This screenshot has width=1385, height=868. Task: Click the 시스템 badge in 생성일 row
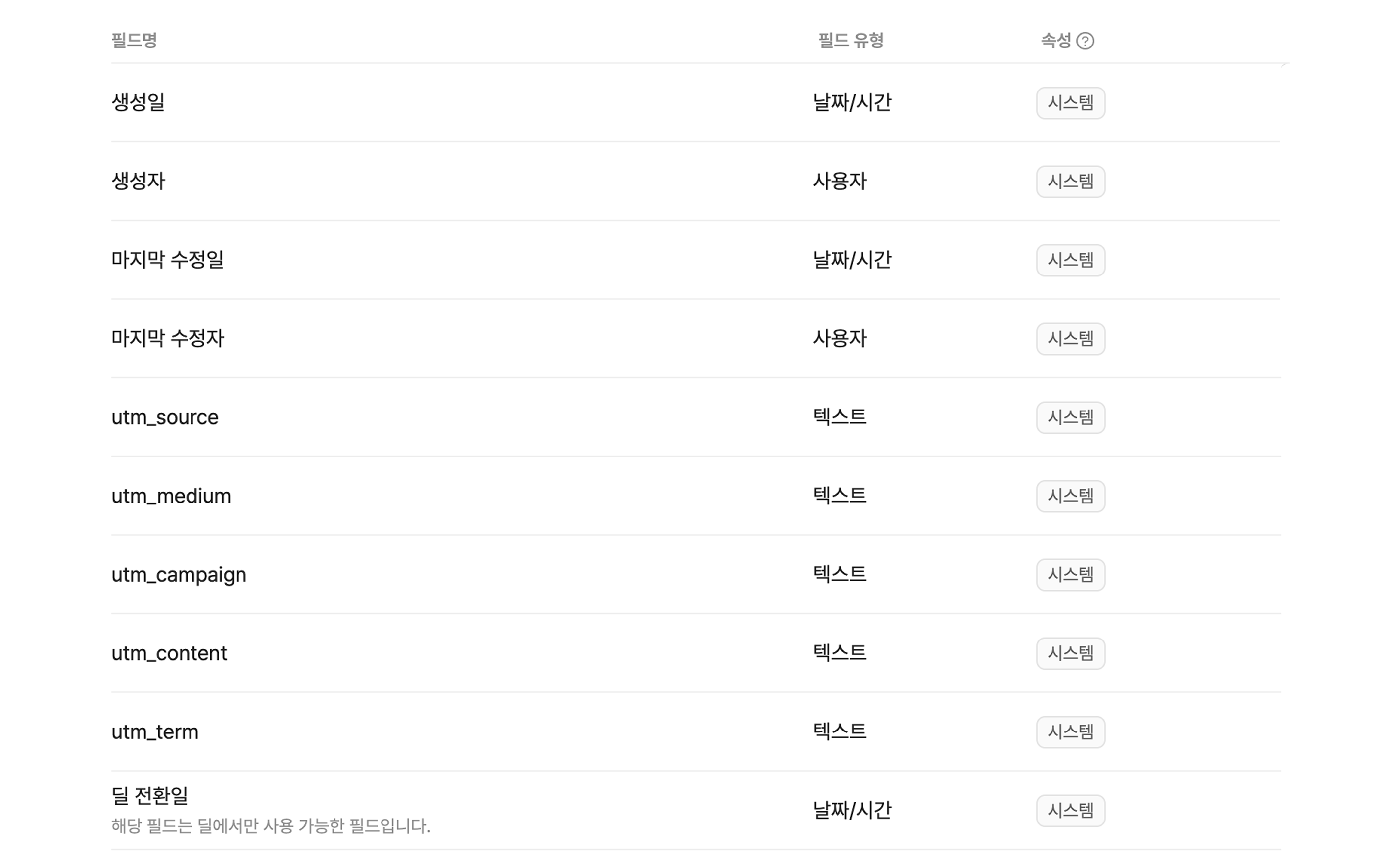point(1070,103)
